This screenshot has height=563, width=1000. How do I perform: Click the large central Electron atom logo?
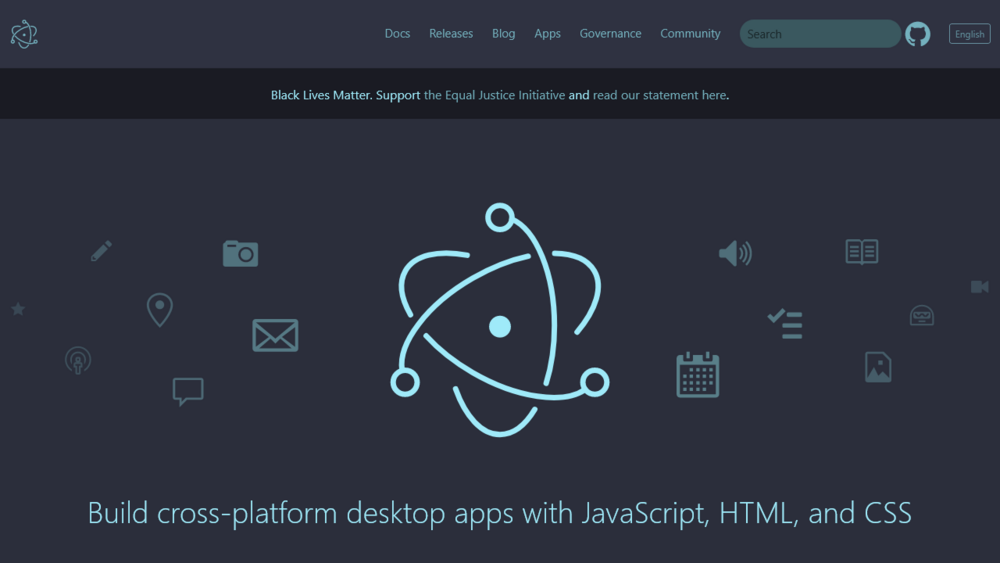pyautogui.click(x=500, y=320)
